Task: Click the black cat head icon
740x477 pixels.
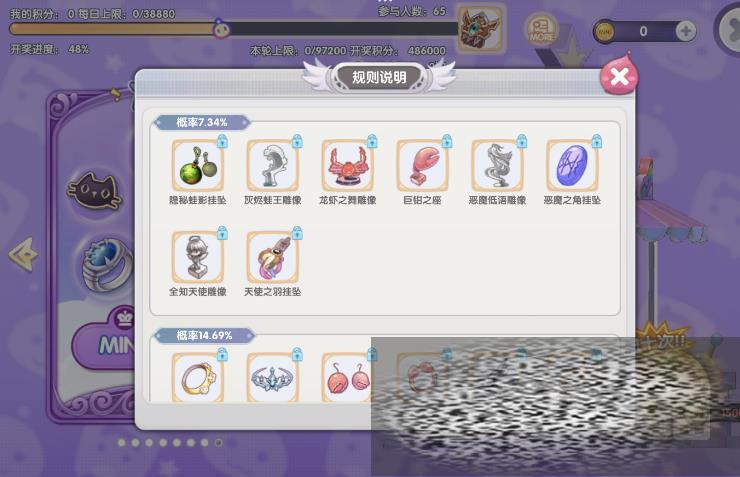Action: coord(96,191)
